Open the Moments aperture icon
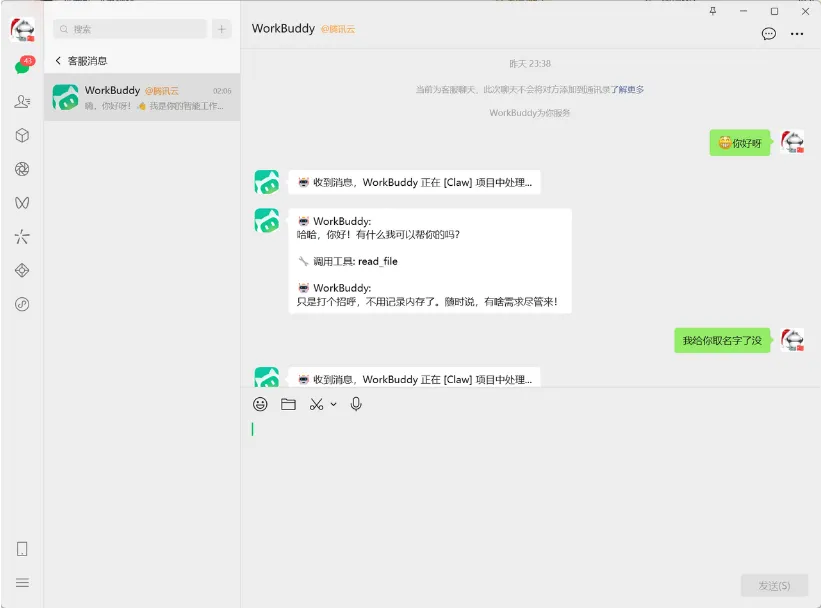Screen dimensions: 821x609 tap(22, 169)
